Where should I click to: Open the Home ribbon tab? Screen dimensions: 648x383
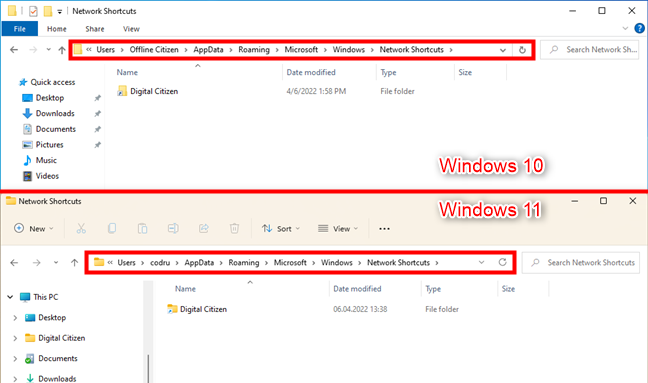coord(57,29)
